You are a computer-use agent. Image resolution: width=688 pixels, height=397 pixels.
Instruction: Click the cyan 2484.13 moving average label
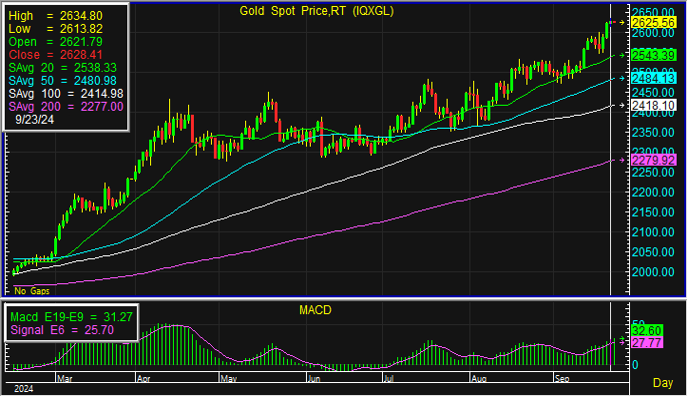pos(653,79)
